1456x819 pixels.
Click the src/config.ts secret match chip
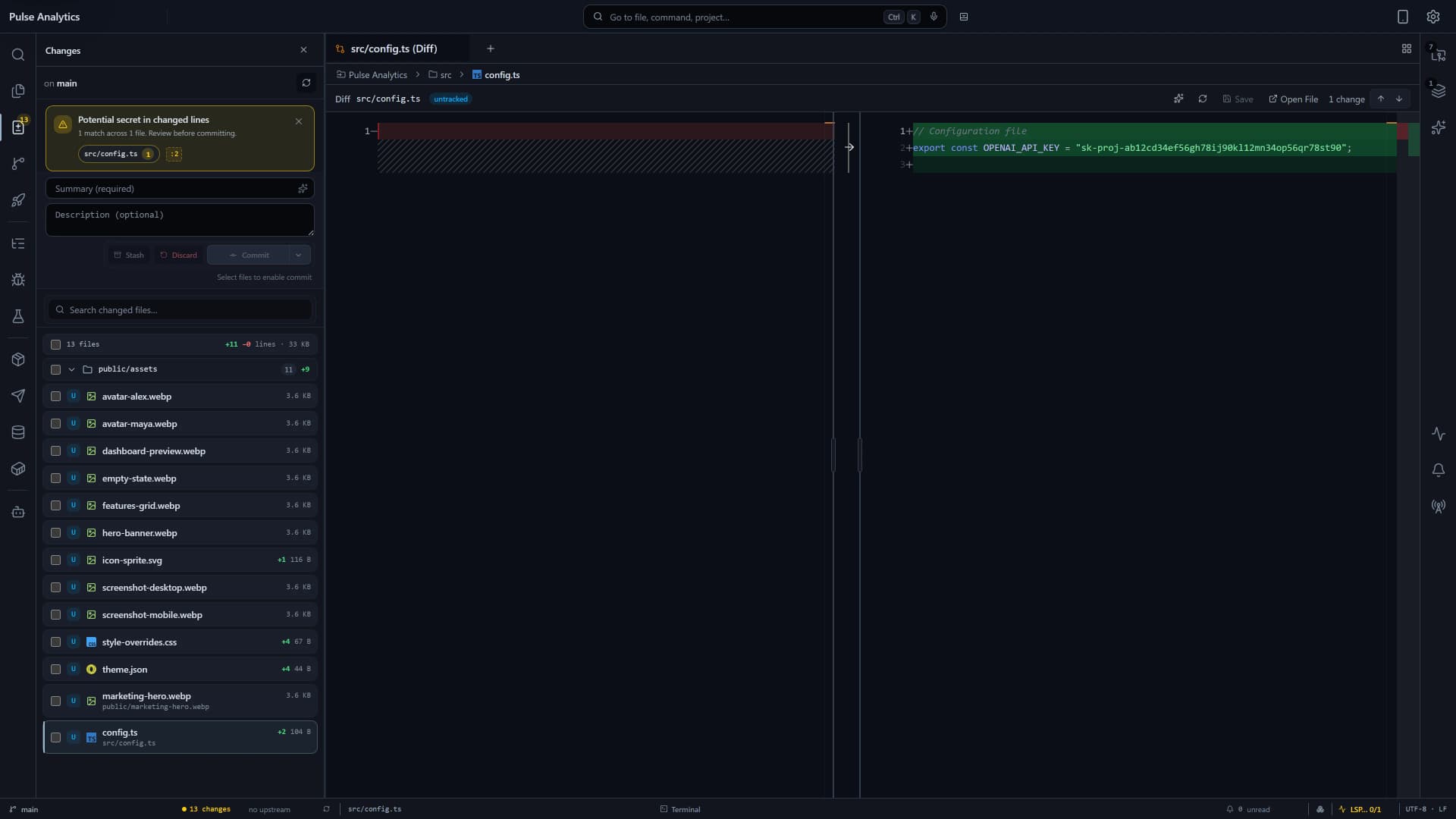[x=118, y=154]
